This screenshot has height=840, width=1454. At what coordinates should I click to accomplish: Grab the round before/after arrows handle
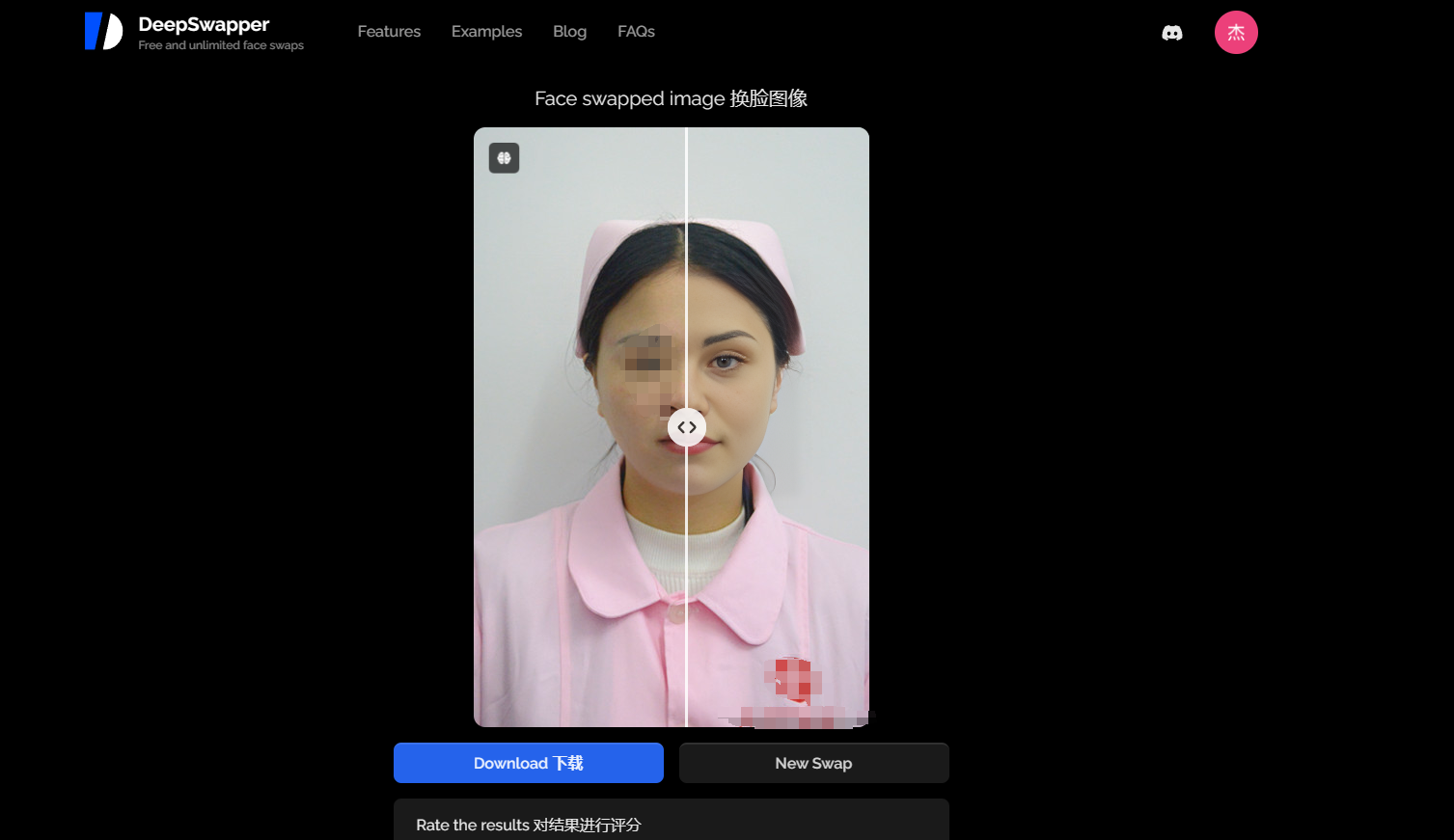(687, 427)
